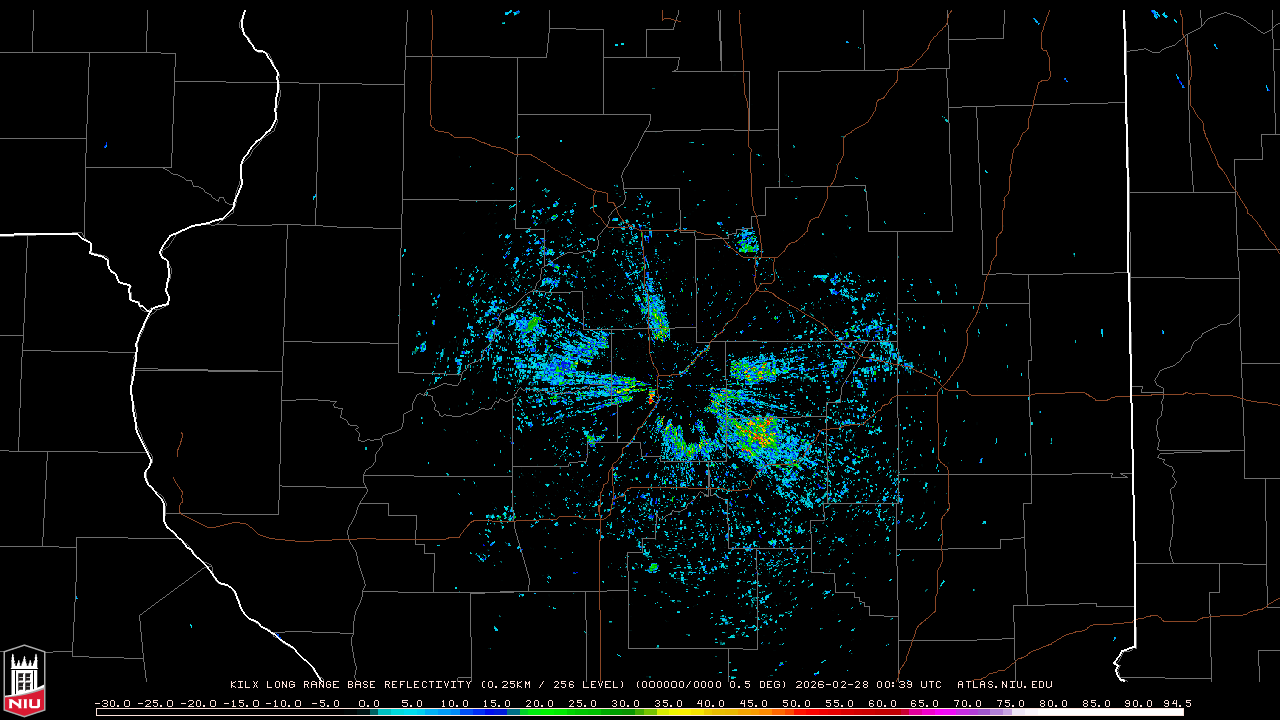Click the 50.0 scale label

click(797, 704)
